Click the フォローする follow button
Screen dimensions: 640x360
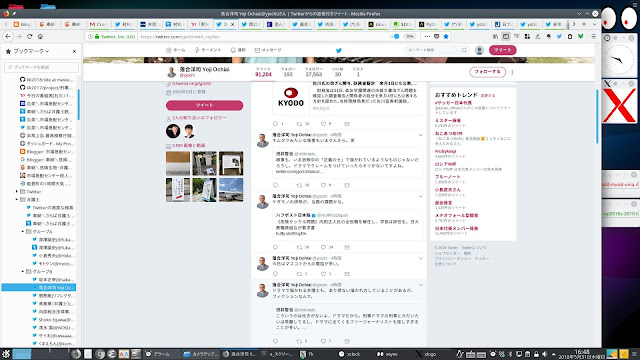tap(487, 72)
